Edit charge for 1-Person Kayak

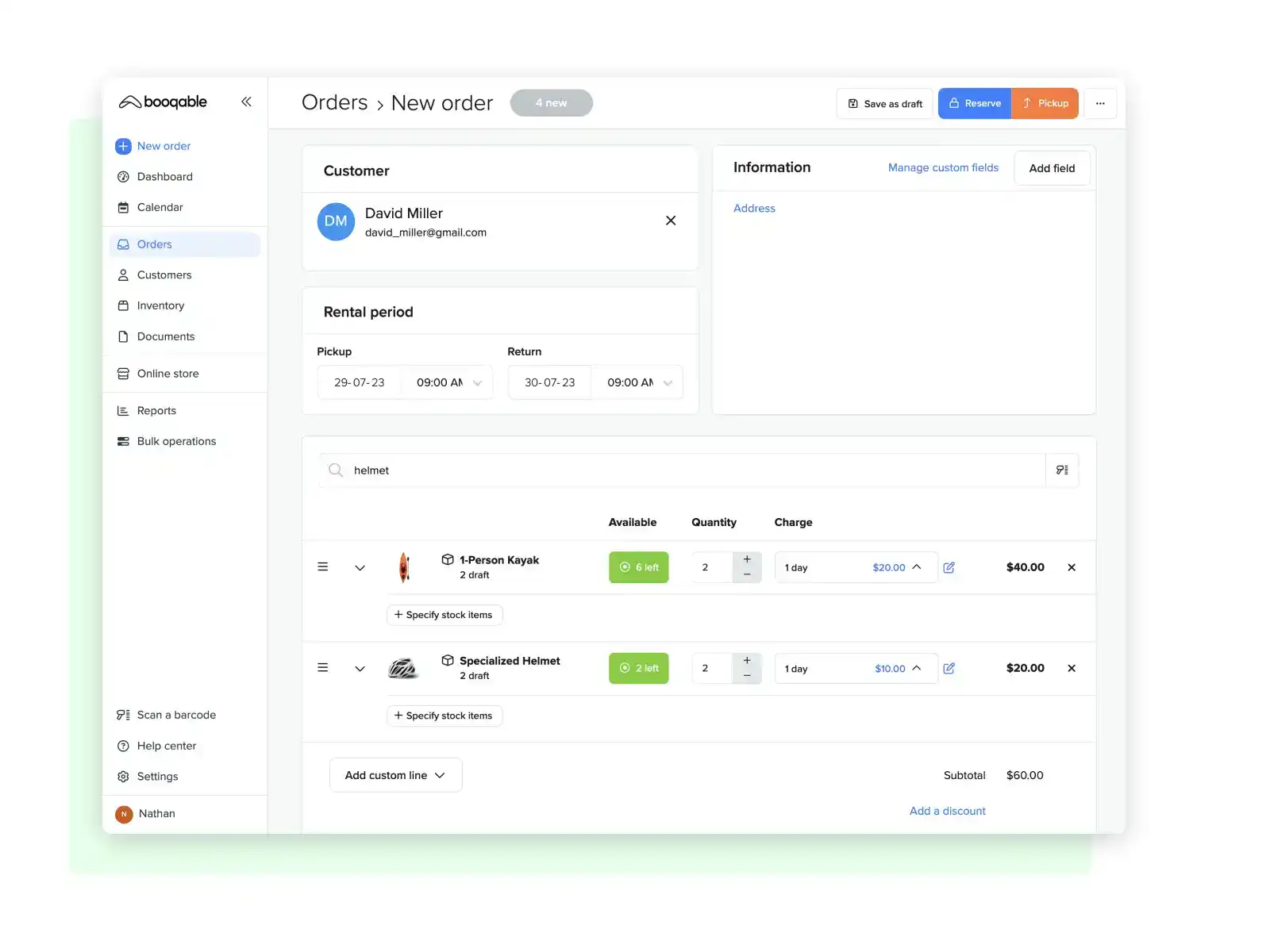[949, 567]
